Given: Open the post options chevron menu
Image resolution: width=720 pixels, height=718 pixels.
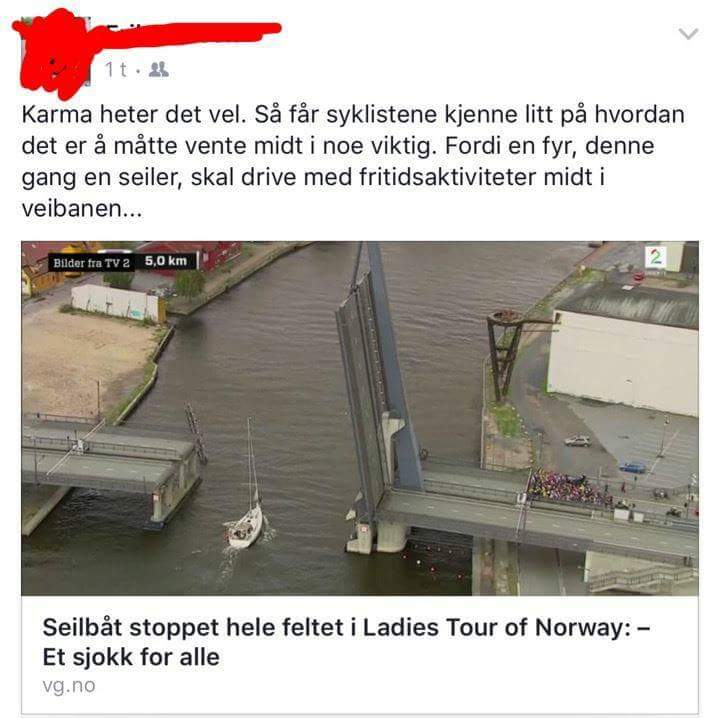Looking at the screenshot, I should coord(688,34).
